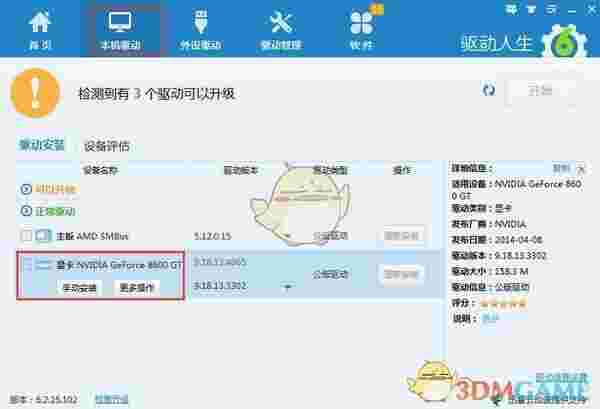Click the 检测到有 3 个驱动可以升级 headline
Screen dimensions: 600x409
pyautogui.click(x=157, y=94)
